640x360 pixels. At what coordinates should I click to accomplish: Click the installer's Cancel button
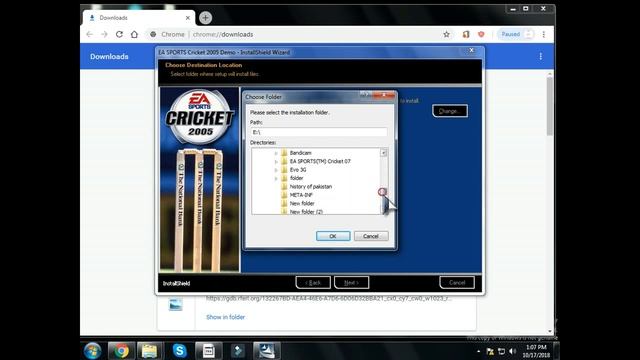tap(457, 282)
